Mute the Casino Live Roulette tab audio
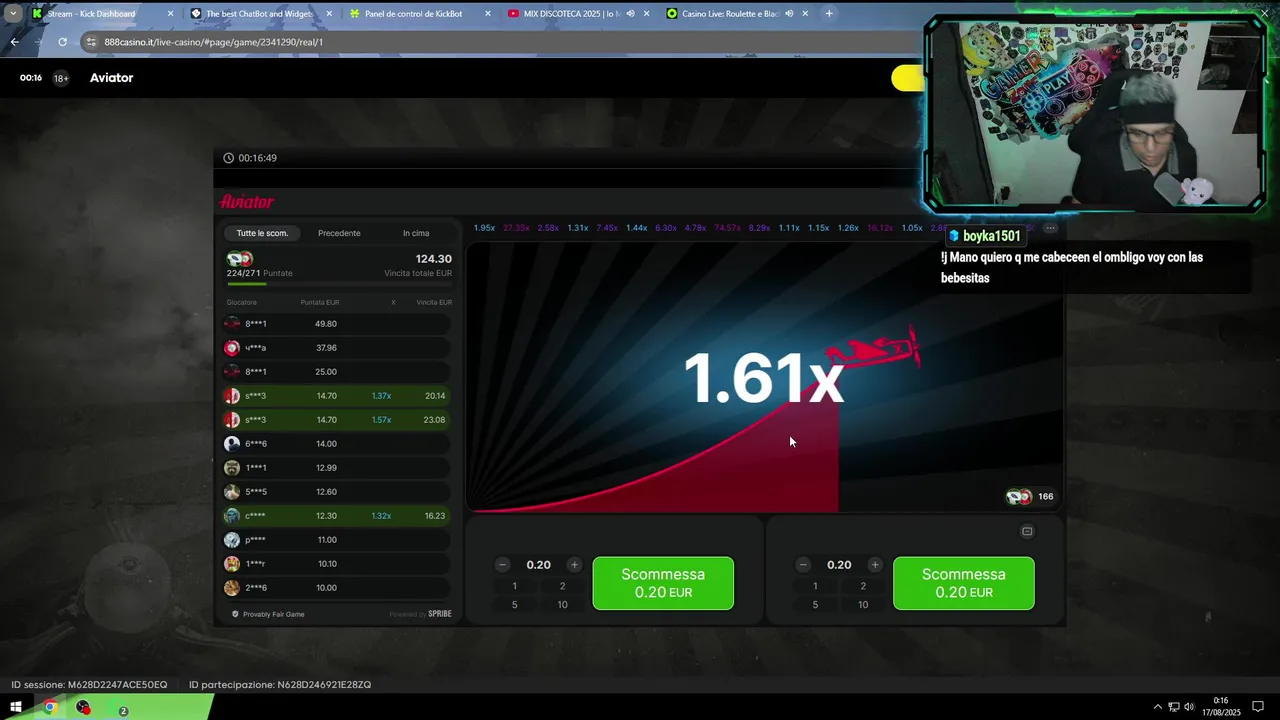1280x720 pixels. click(789, 14)
